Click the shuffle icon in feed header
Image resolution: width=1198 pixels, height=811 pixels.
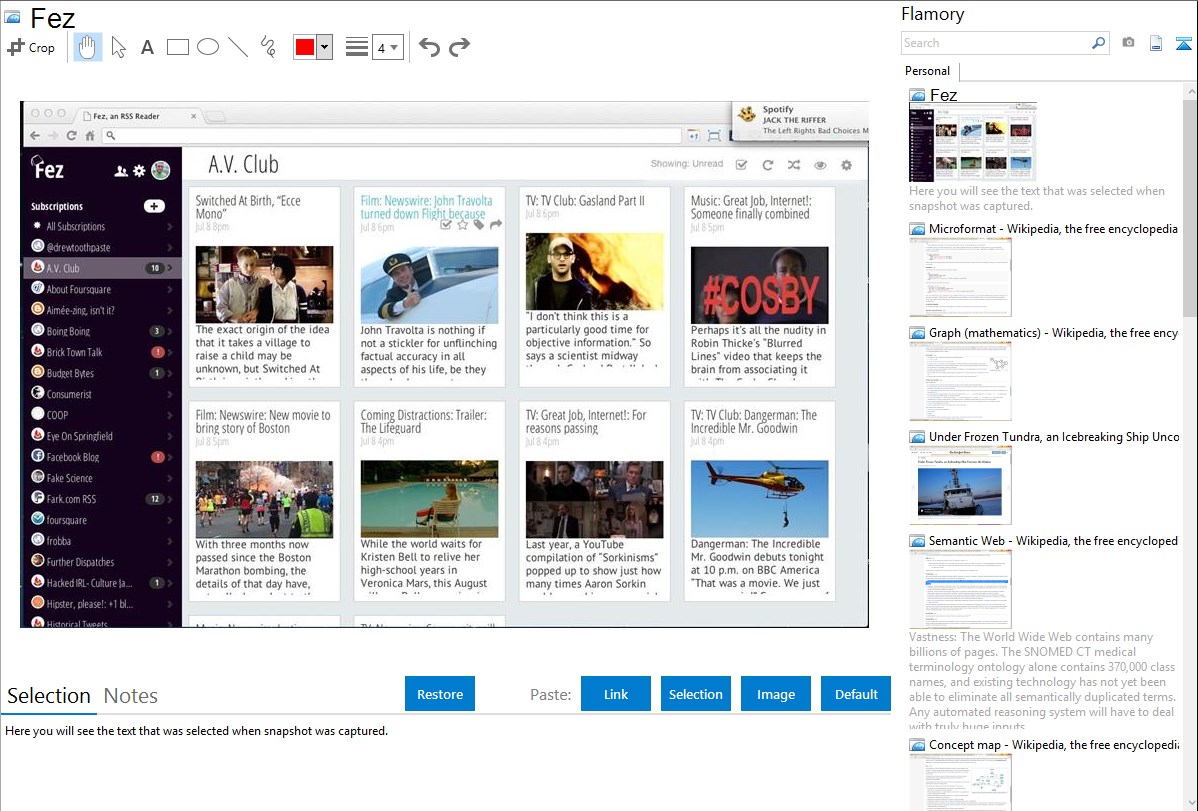[794, 165]
